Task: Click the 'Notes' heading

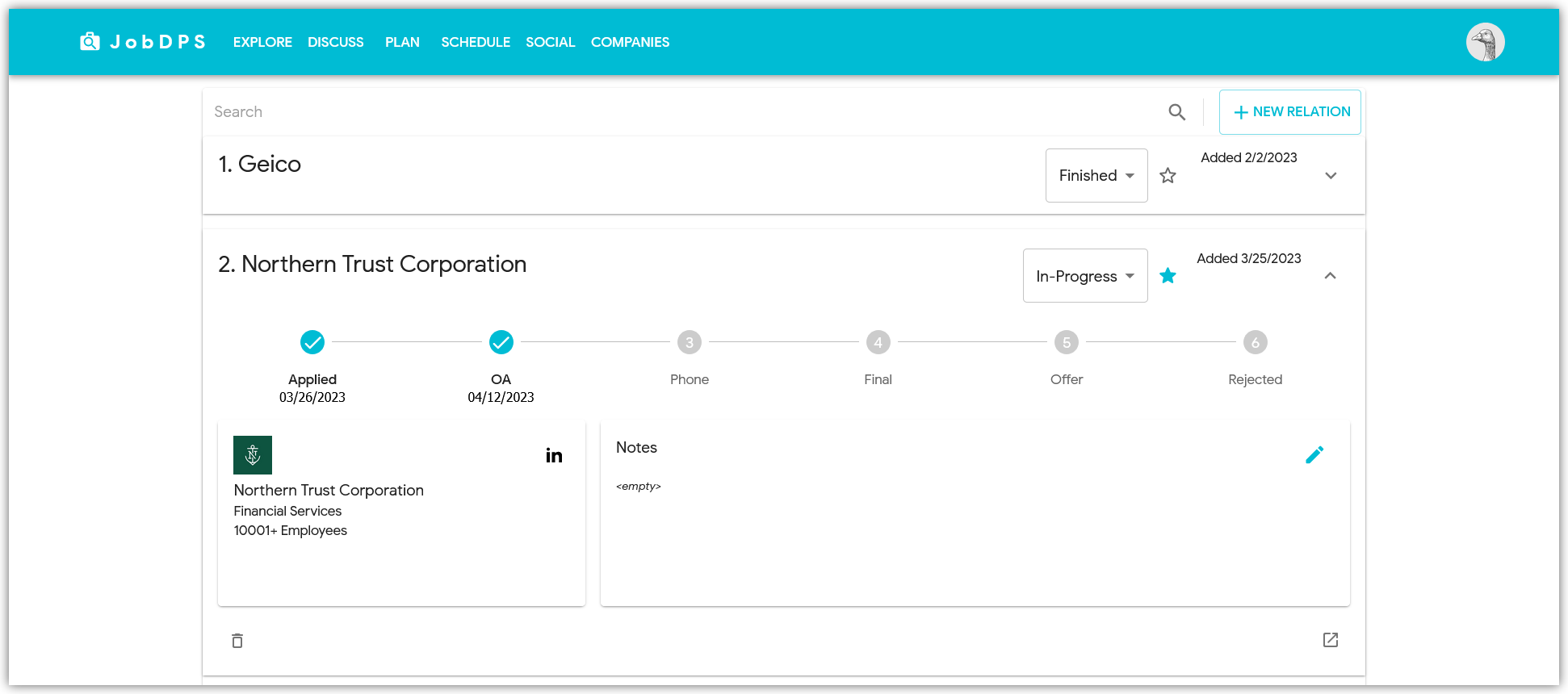Action: click(636, 447)
